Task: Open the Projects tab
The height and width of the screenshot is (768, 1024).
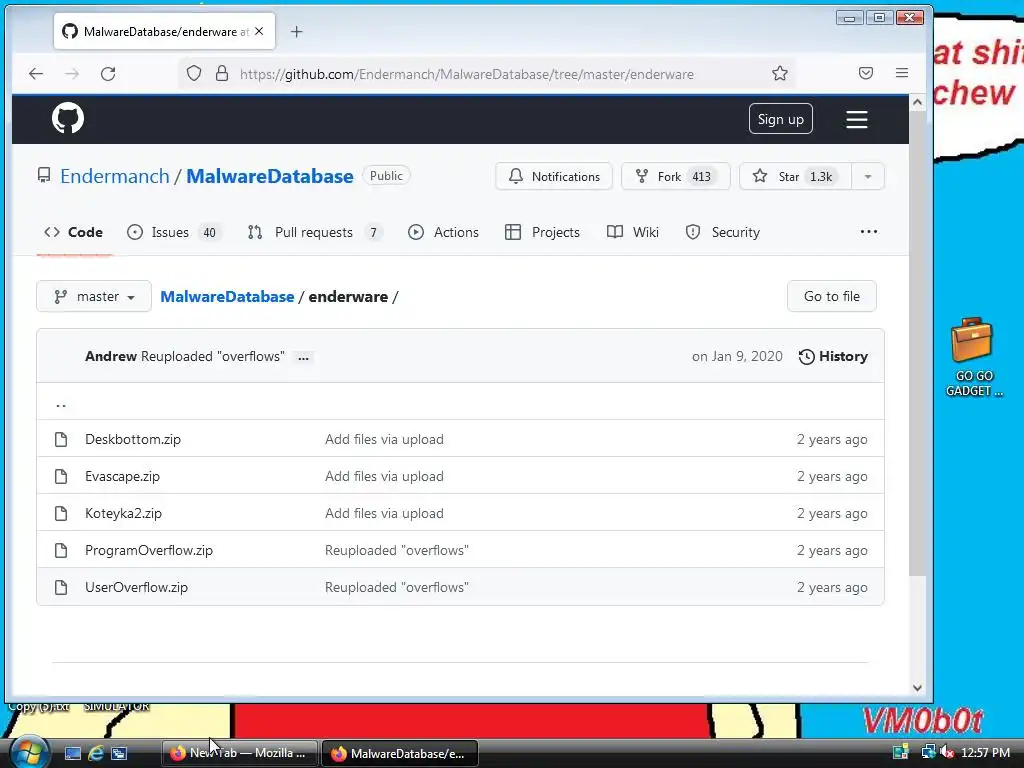Action: tap(542, 232)
